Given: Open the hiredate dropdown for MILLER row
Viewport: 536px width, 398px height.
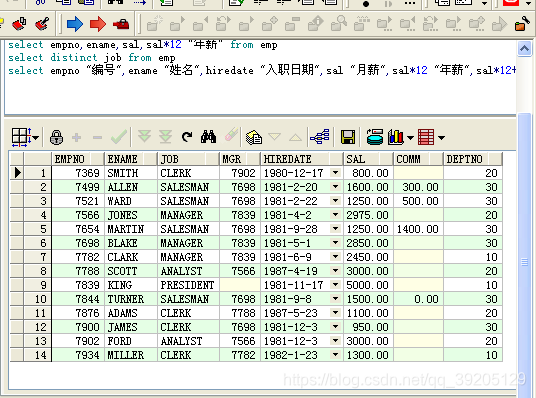Looking at the screenshot, I should click(x=336, y=355).
